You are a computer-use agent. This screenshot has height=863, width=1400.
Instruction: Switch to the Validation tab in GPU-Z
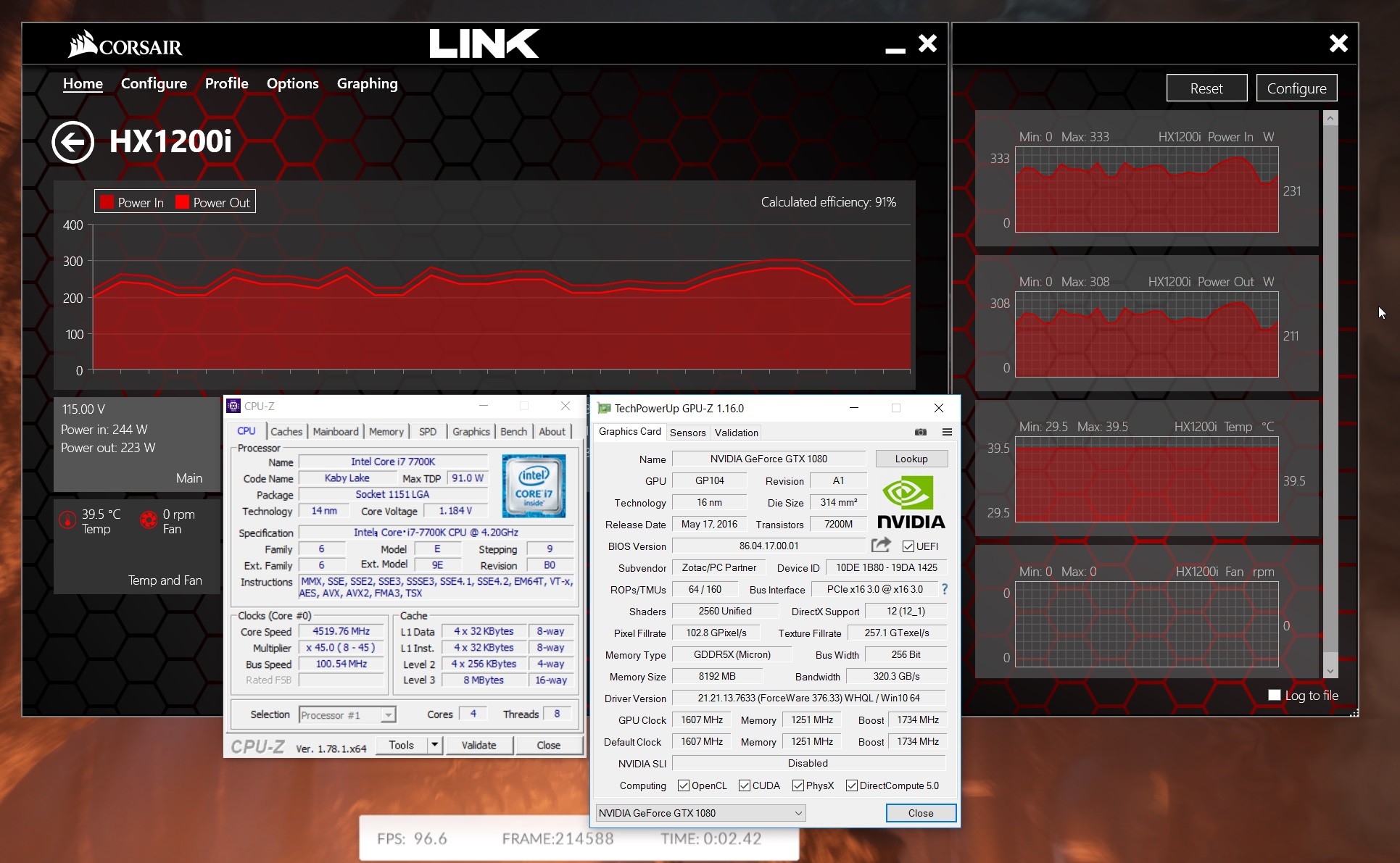tap(736, 433)
